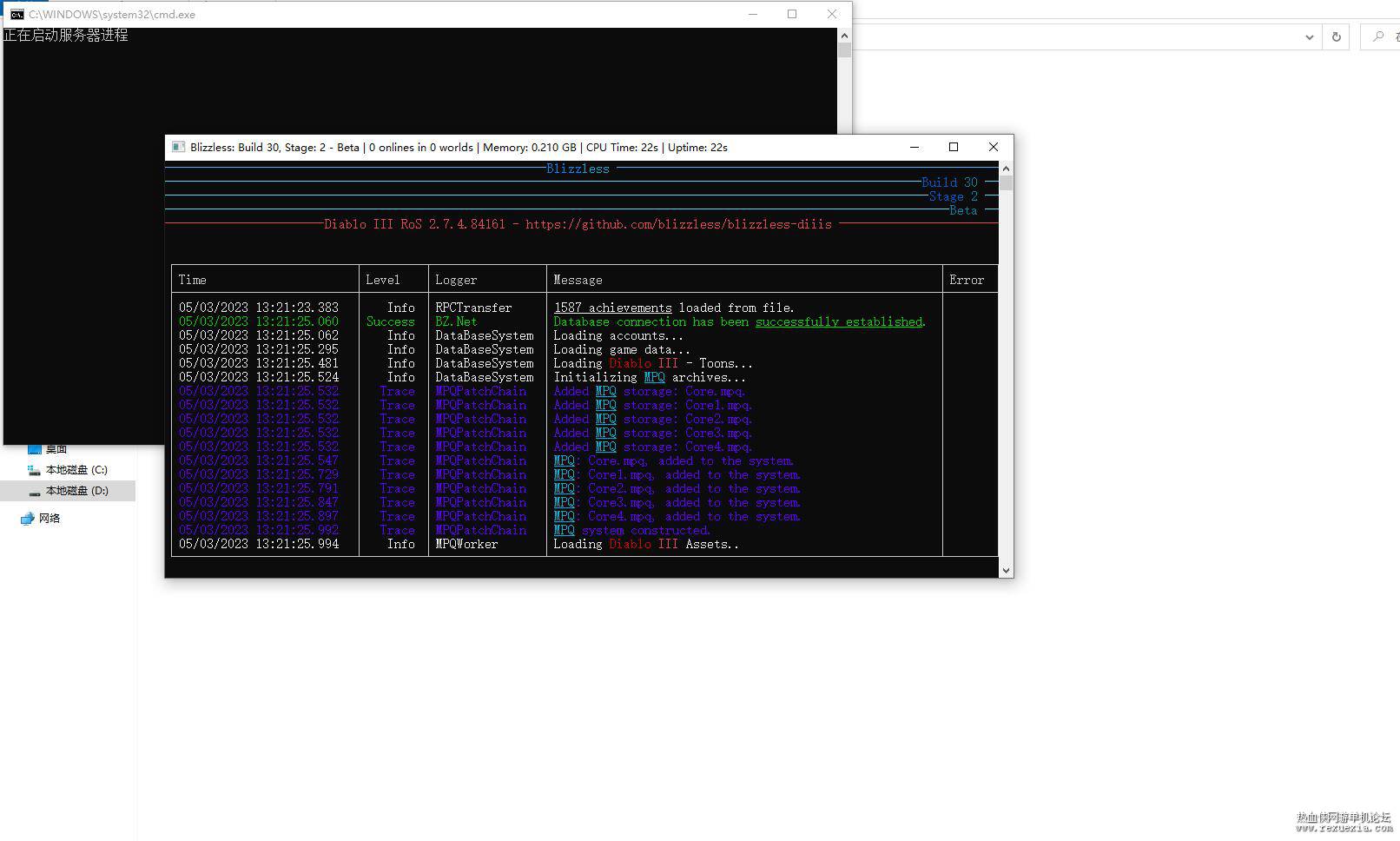This screenshot has height=841, width=1400.
Task: Click the RPCTransfer logger cell
Action: coord(473,308)
